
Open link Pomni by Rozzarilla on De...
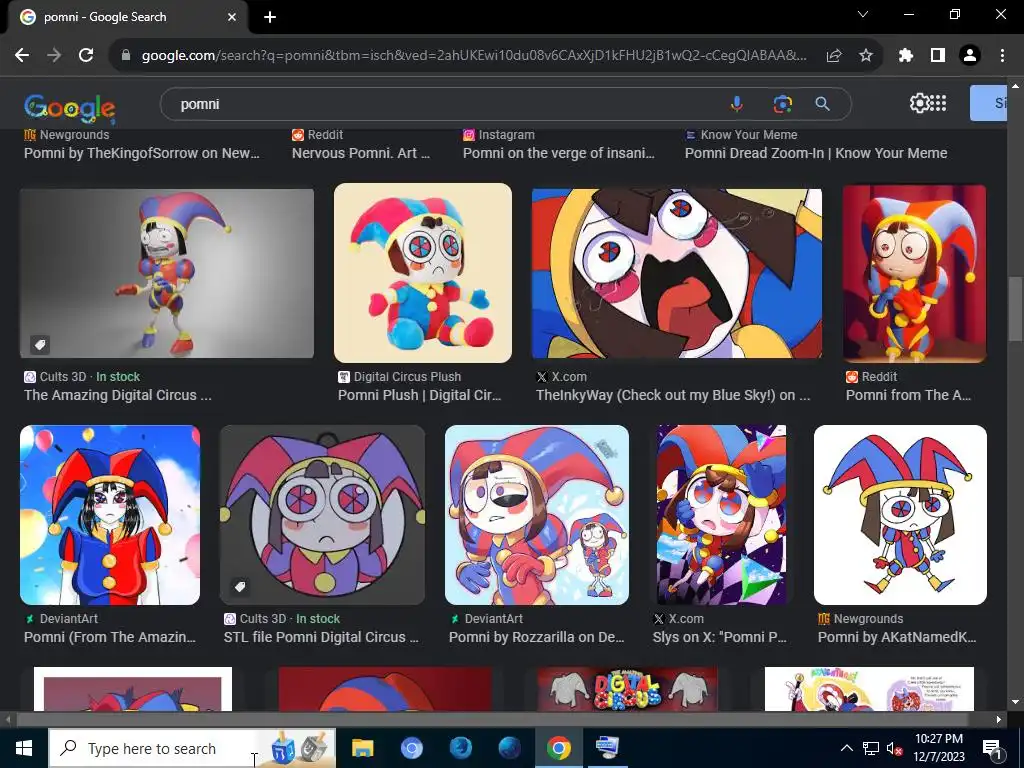(537, 637)
